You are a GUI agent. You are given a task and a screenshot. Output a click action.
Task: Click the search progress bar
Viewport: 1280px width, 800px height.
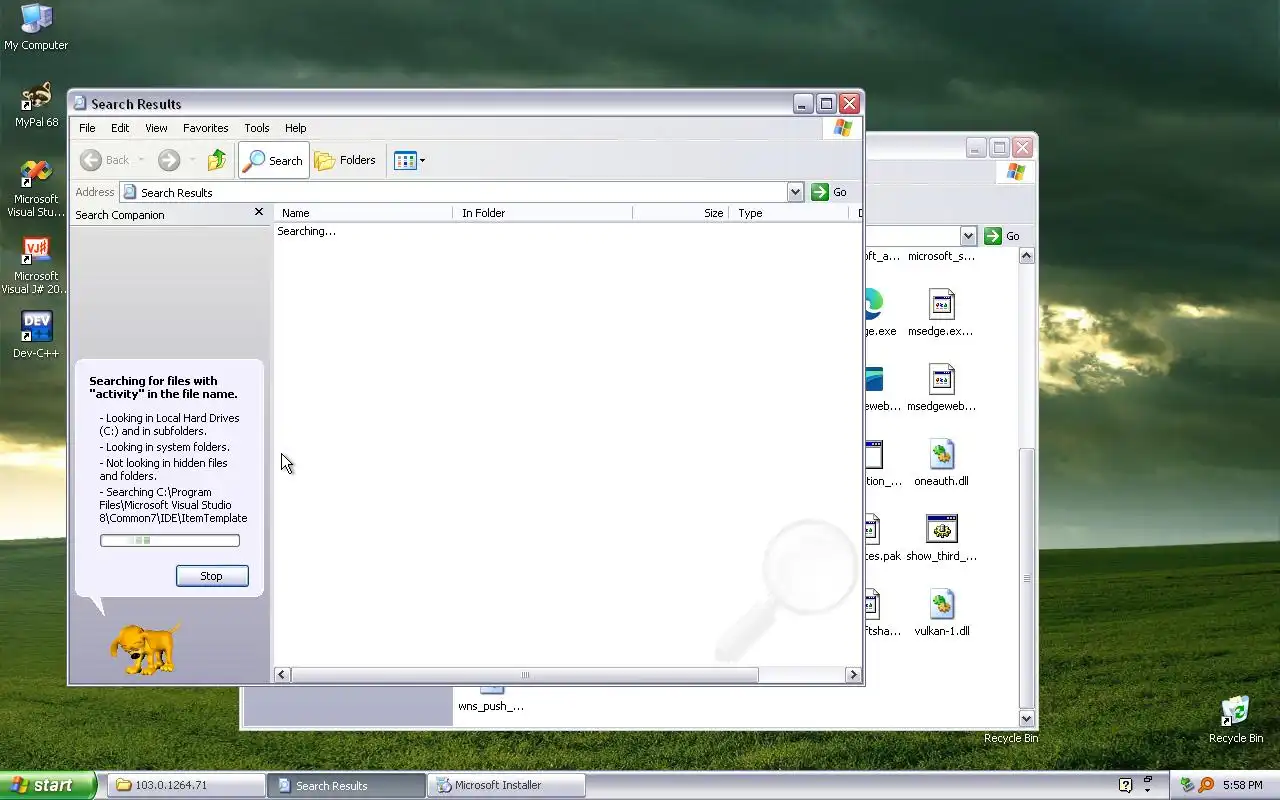click(x=170, y=541)
